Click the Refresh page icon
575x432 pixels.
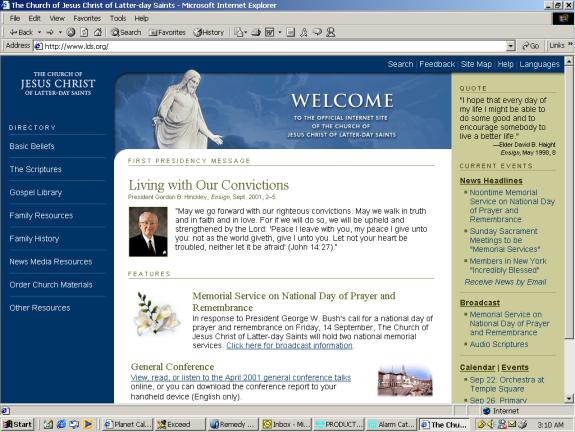point(84,32)
